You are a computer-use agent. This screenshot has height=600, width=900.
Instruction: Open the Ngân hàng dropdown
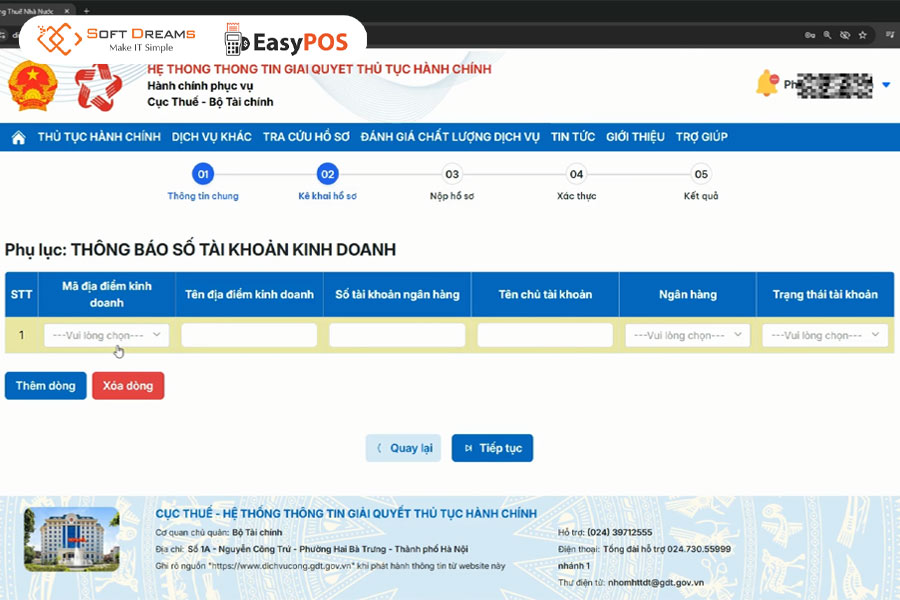(x=687, y=335)
